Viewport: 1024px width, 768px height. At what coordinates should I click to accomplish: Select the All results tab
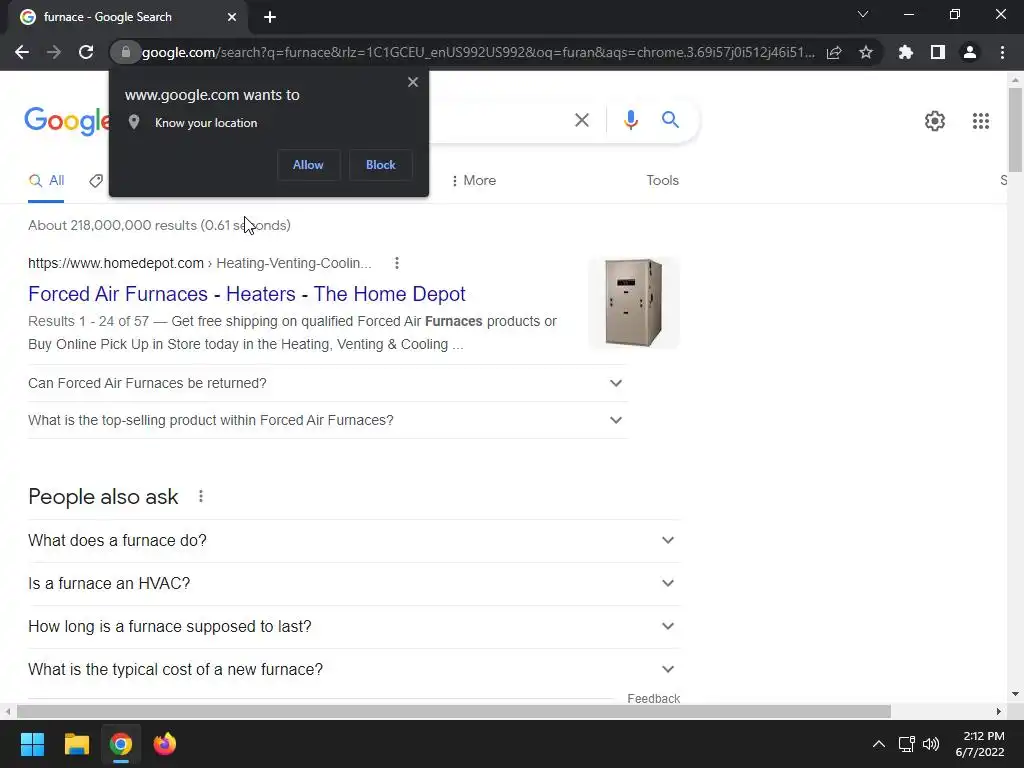point(46,181)
